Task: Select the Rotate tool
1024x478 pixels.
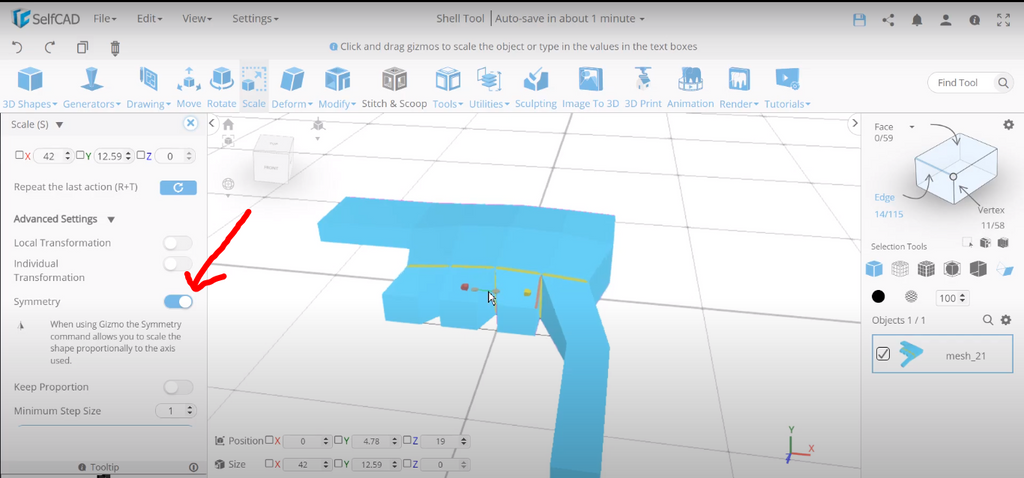Action: click(221, 88)
